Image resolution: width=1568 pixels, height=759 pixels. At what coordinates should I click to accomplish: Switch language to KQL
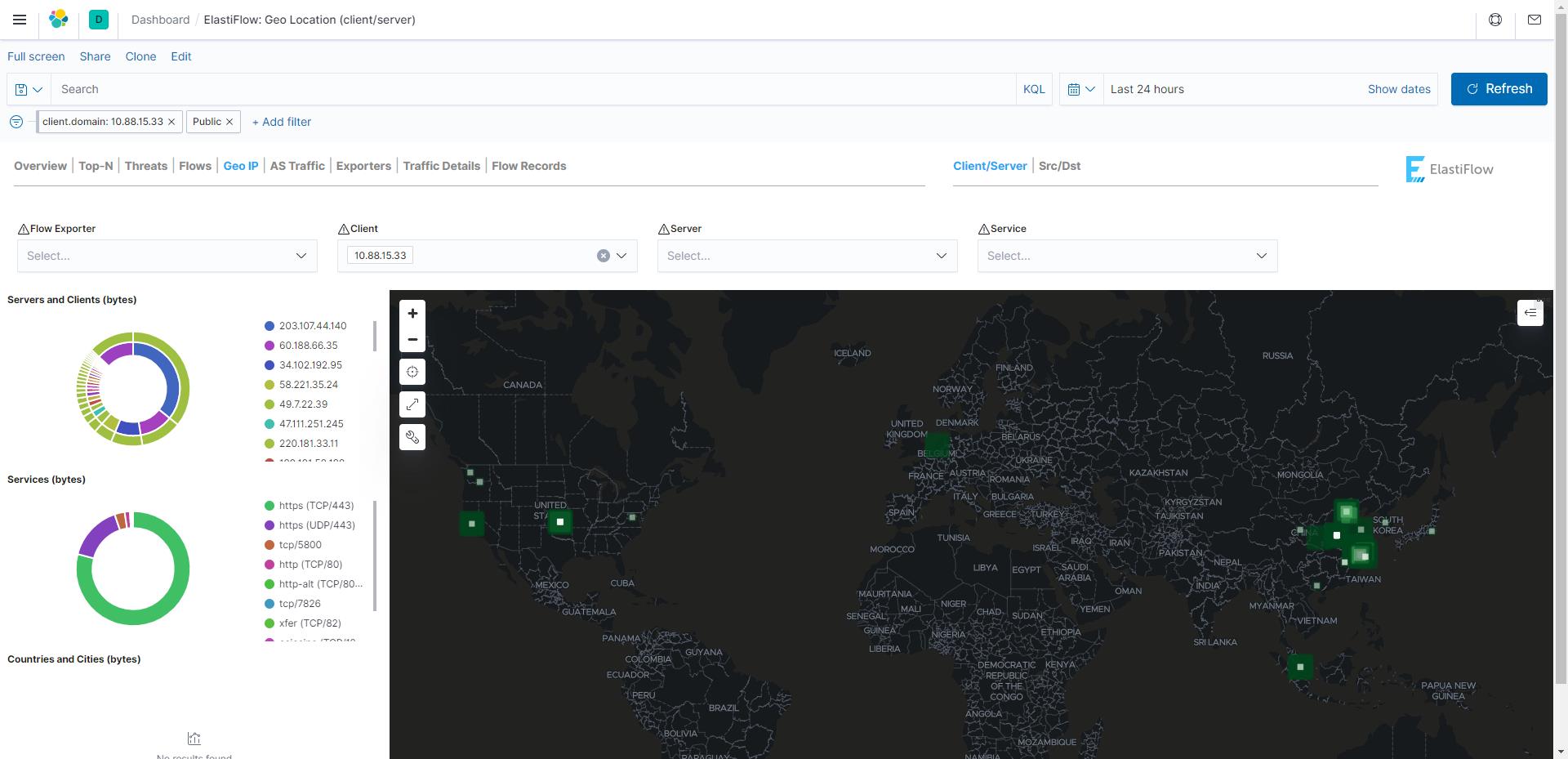click(1034, 89)
